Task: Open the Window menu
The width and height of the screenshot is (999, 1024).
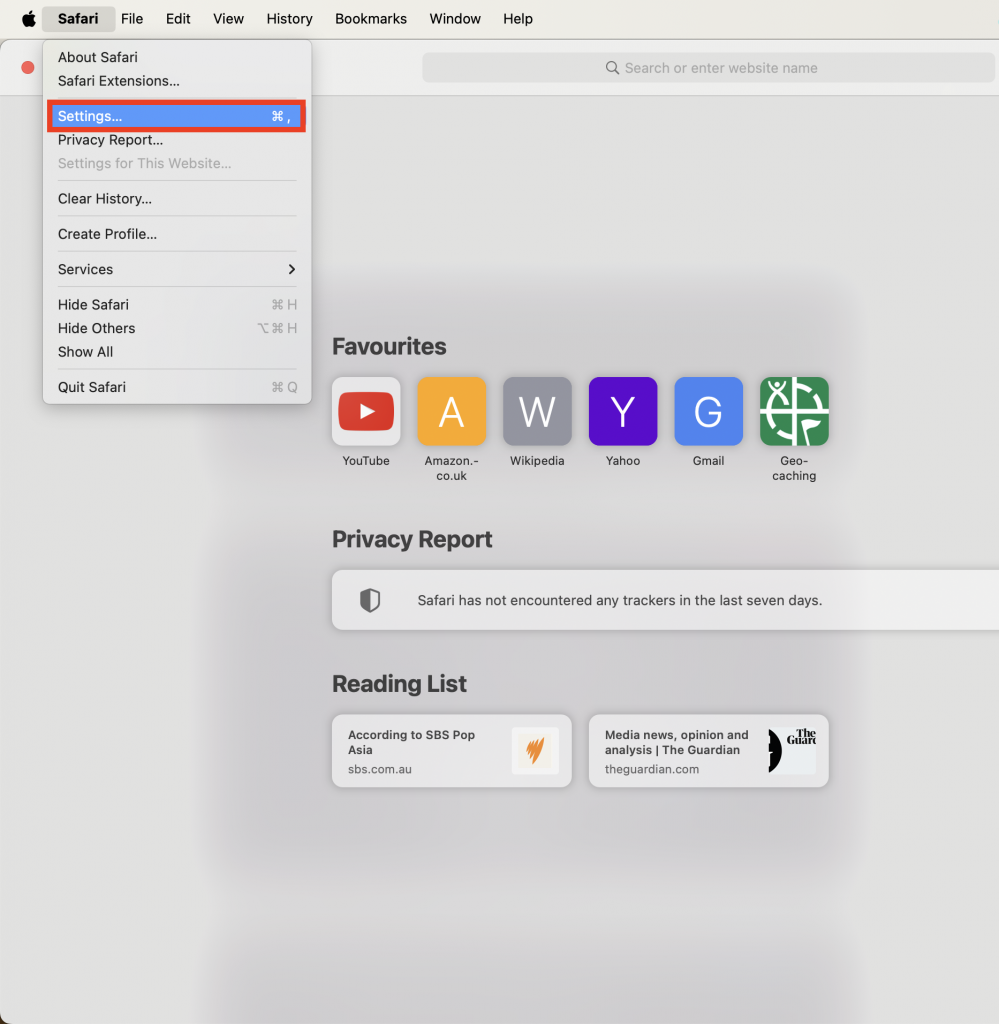Action: tap(455, 19)
